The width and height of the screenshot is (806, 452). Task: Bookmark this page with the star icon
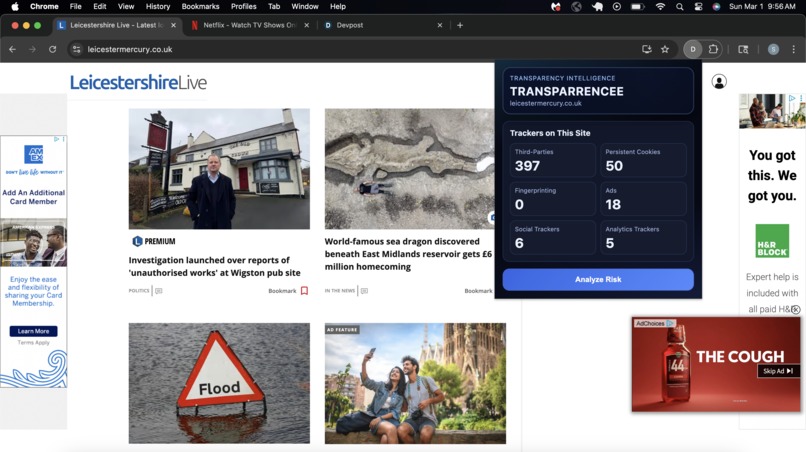665,49
